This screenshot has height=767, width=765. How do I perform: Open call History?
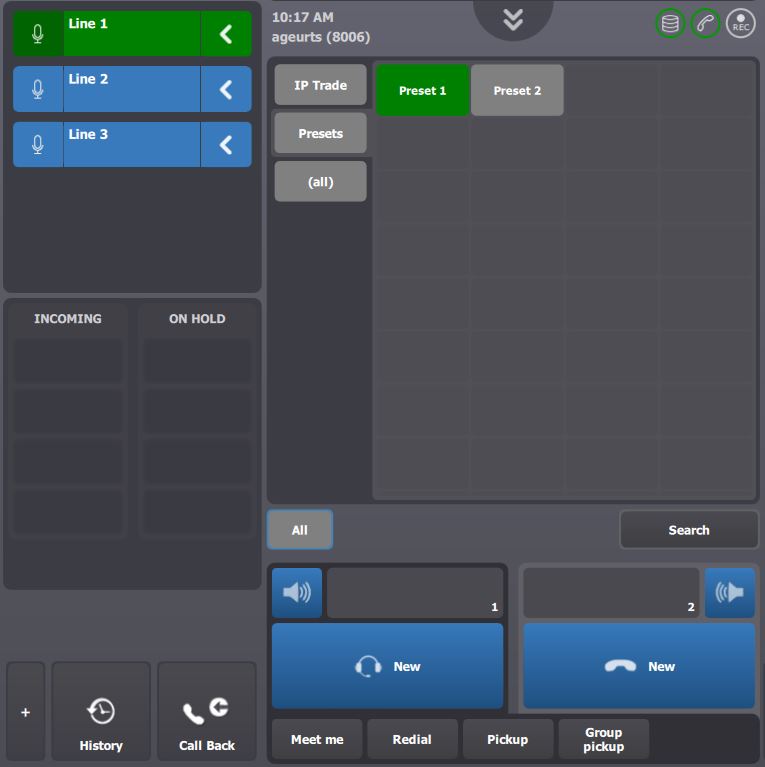101,712
